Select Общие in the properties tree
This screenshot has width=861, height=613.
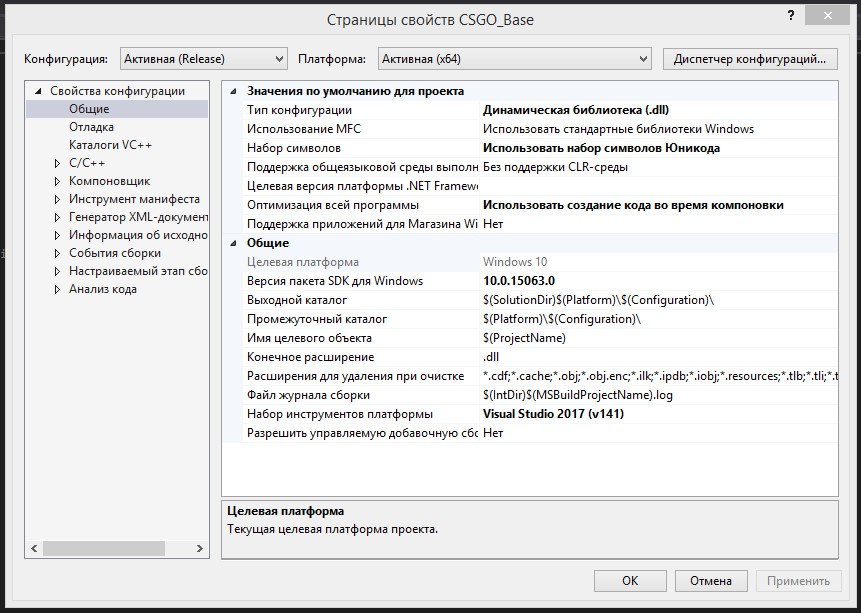pyautogui.click(x=89, y=109)
